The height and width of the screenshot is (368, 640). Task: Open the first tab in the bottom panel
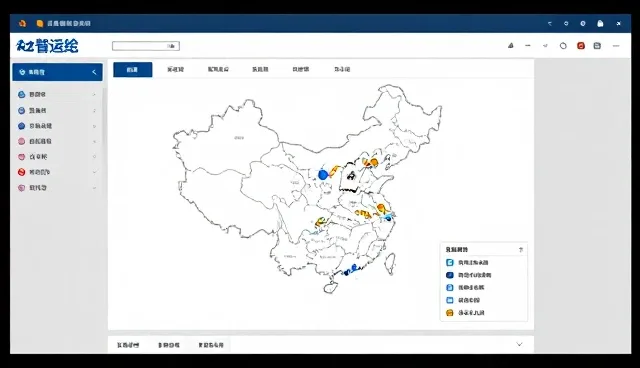128,345
